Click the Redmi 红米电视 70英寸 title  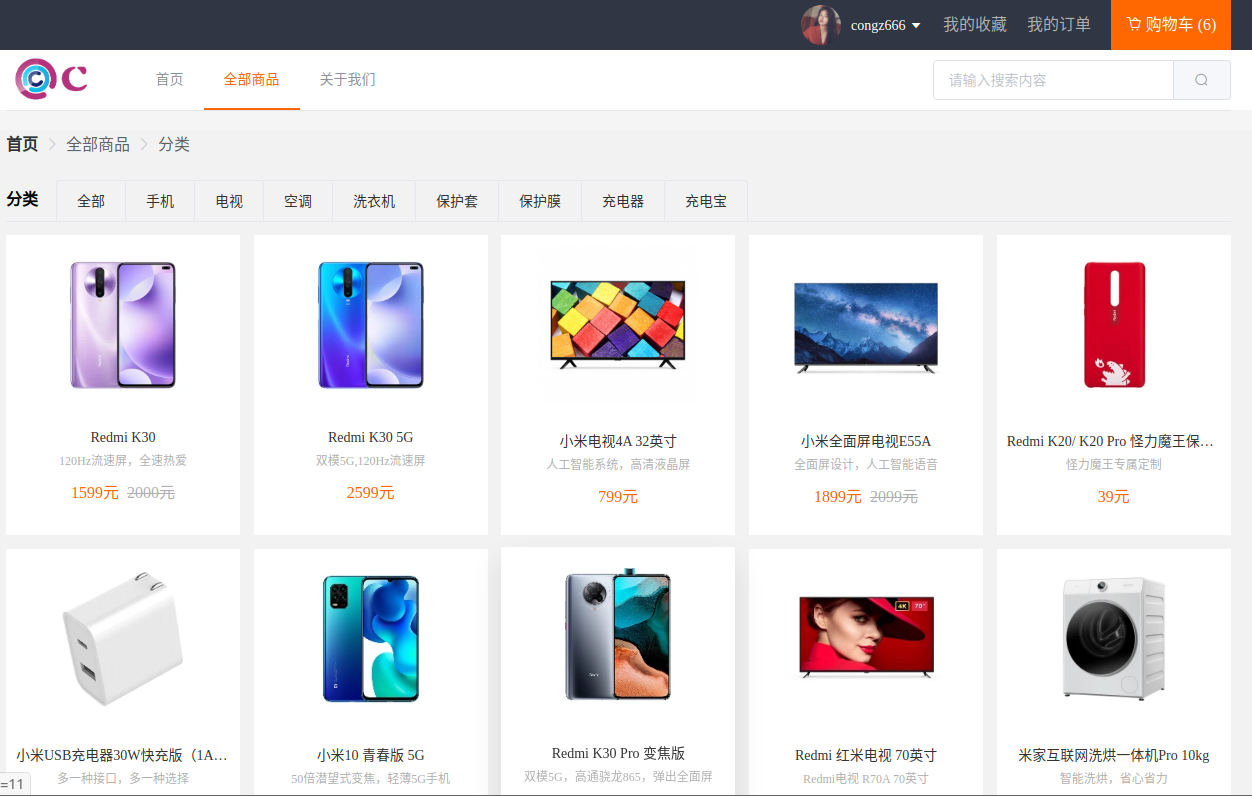[866, 755]
